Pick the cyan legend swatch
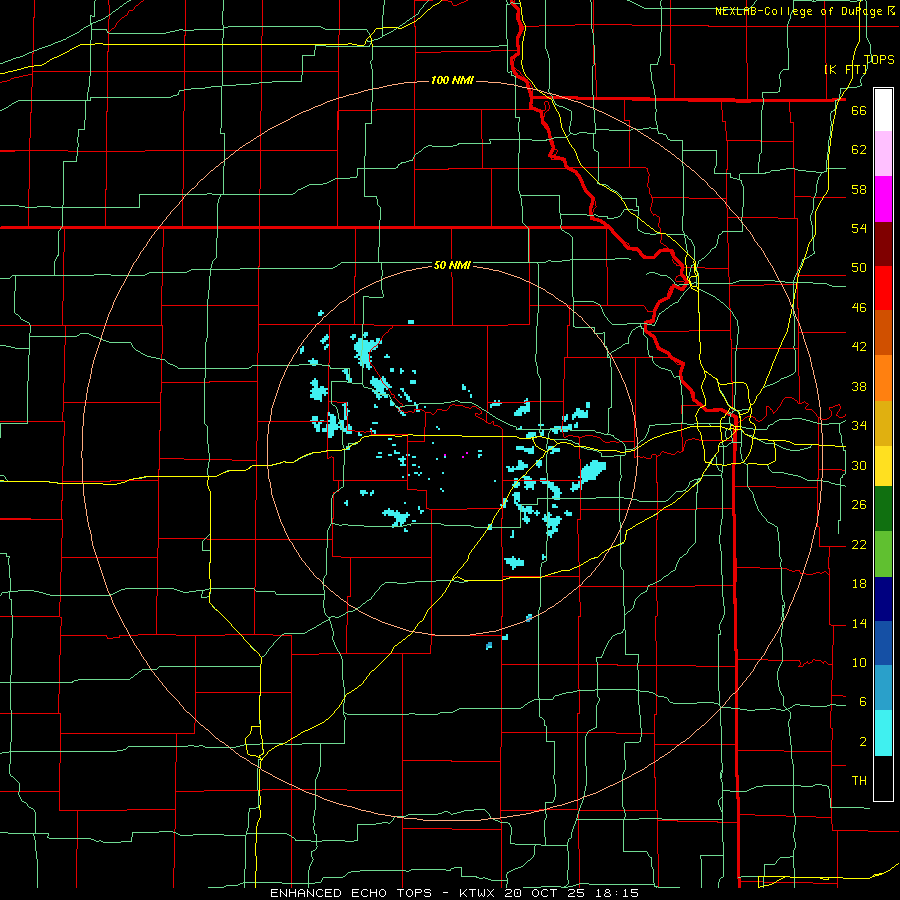 [x=883, y=732]
